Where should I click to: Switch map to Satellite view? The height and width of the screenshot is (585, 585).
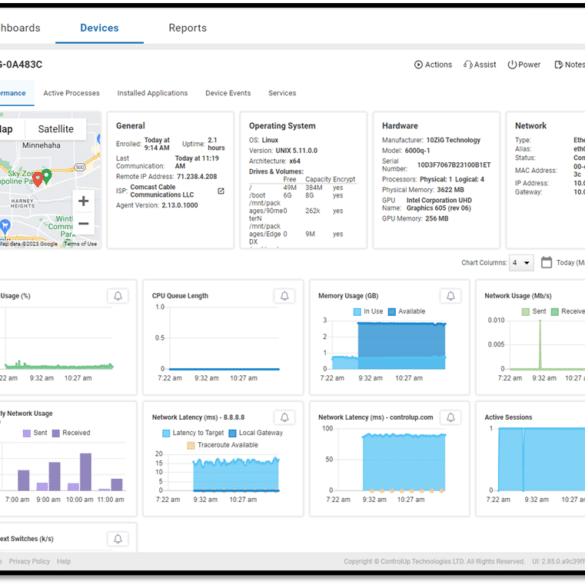(x=56, y=129)
